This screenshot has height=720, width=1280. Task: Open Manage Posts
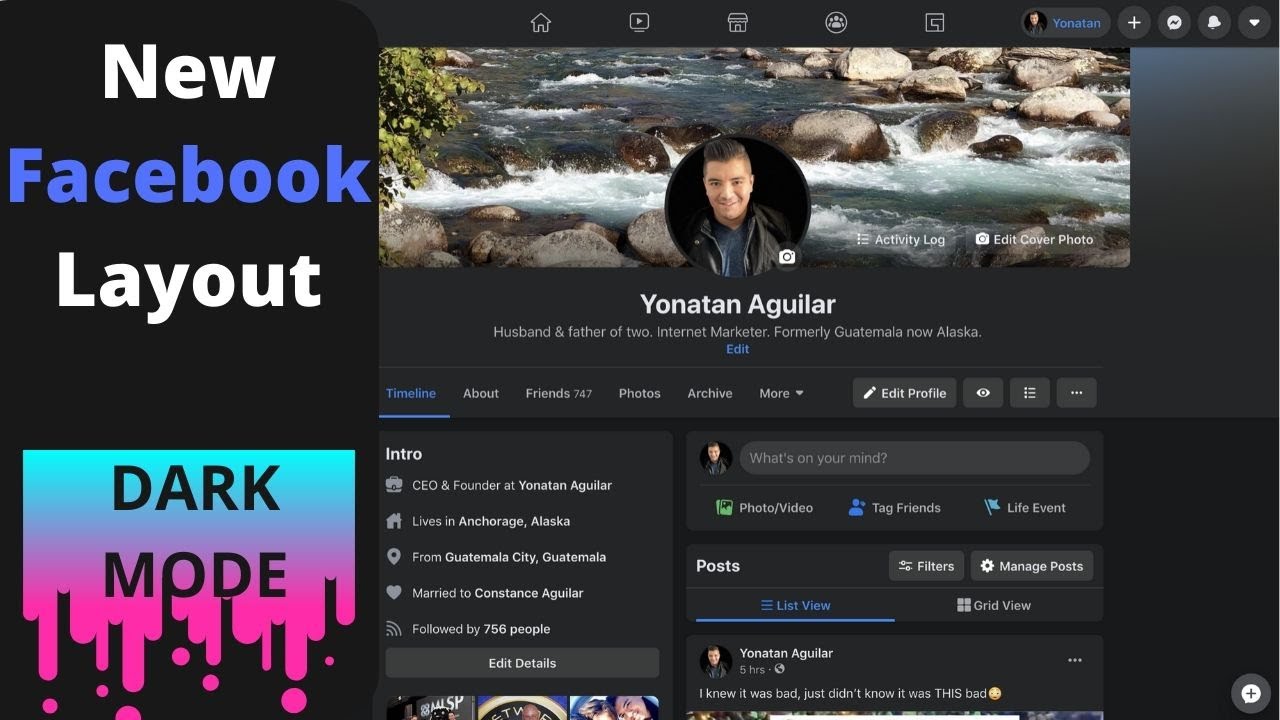tap(1032, 566)
